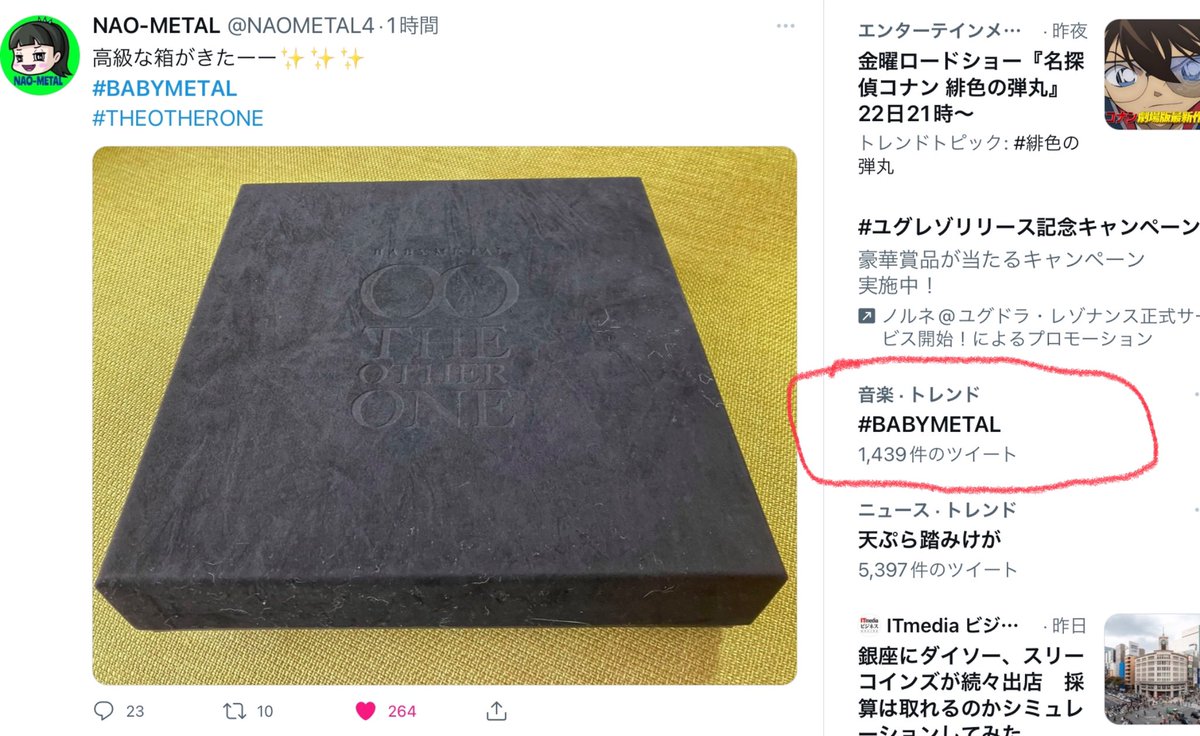Click the share upload icon

click(496, 711)
